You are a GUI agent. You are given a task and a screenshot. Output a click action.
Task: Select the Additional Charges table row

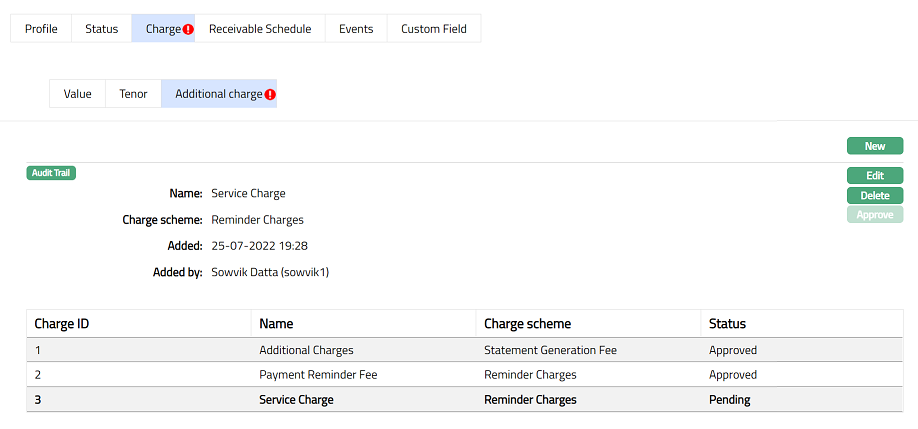(306, 350)
